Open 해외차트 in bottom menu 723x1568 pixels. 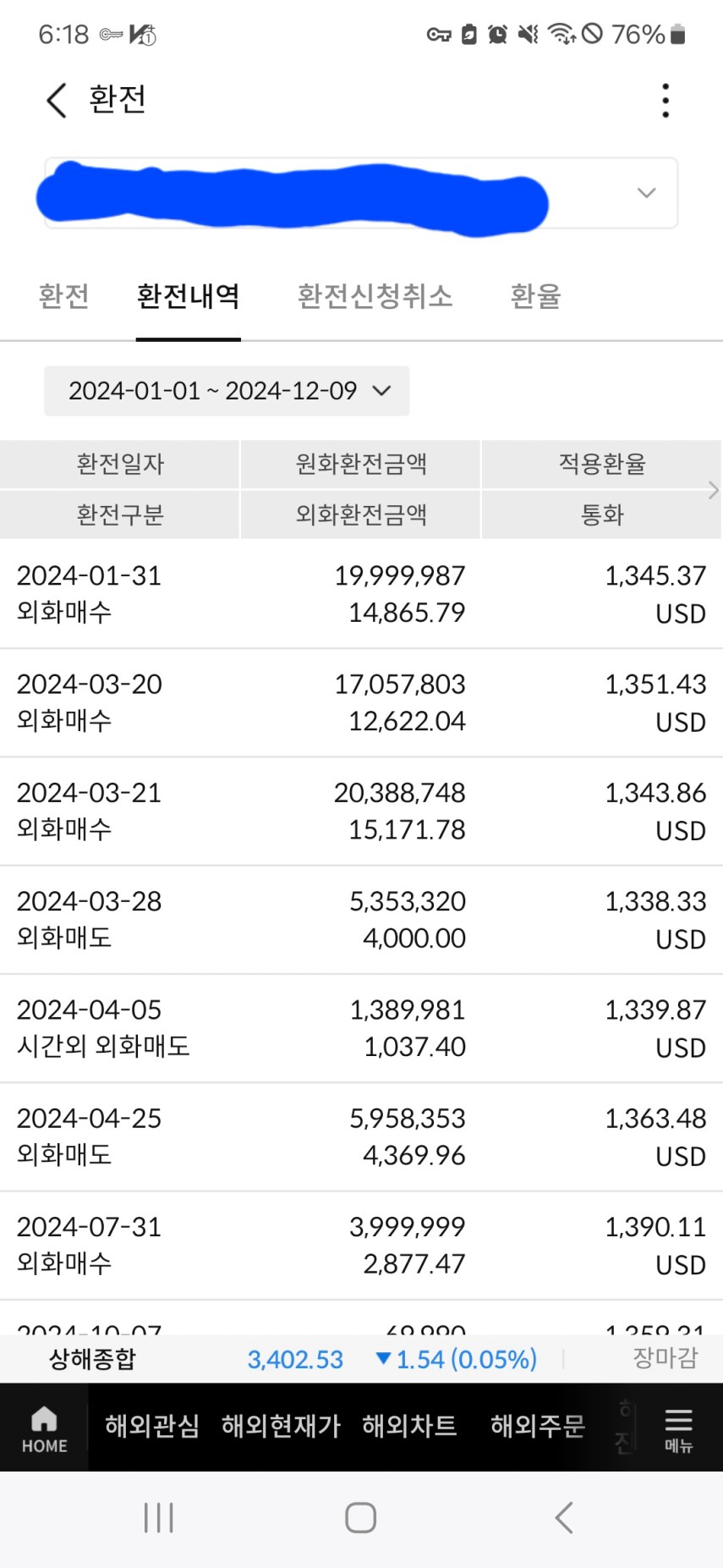(409, 1427)
